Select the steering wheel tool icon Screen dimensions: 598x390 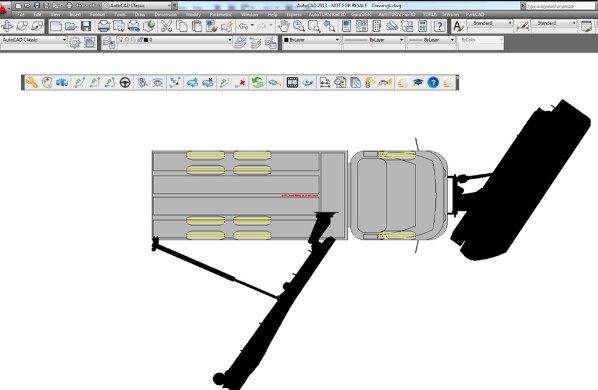pyautogui.click(x=125, y=82)
